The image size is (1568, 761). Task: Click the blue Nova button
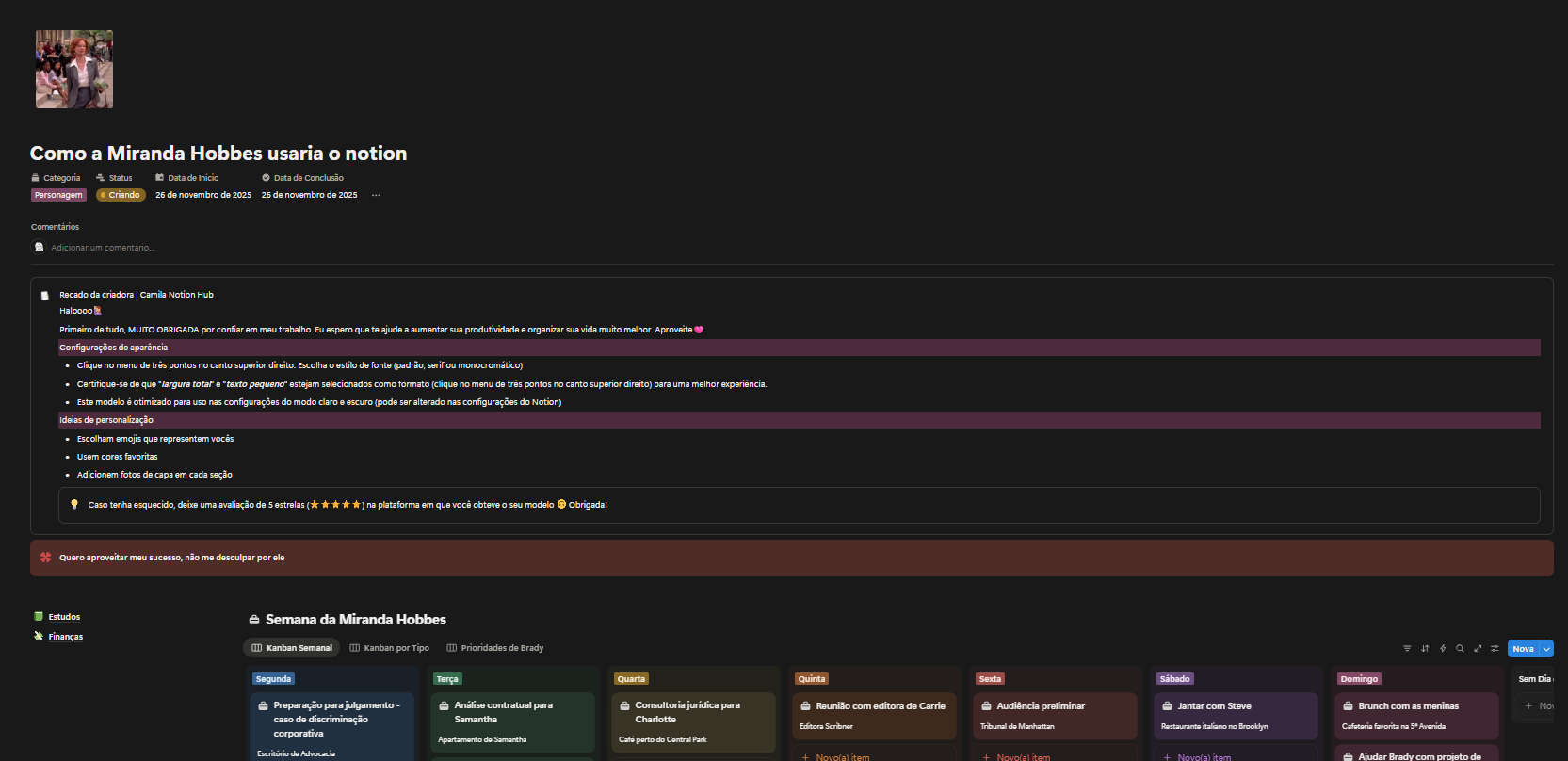coord(1523,649)
